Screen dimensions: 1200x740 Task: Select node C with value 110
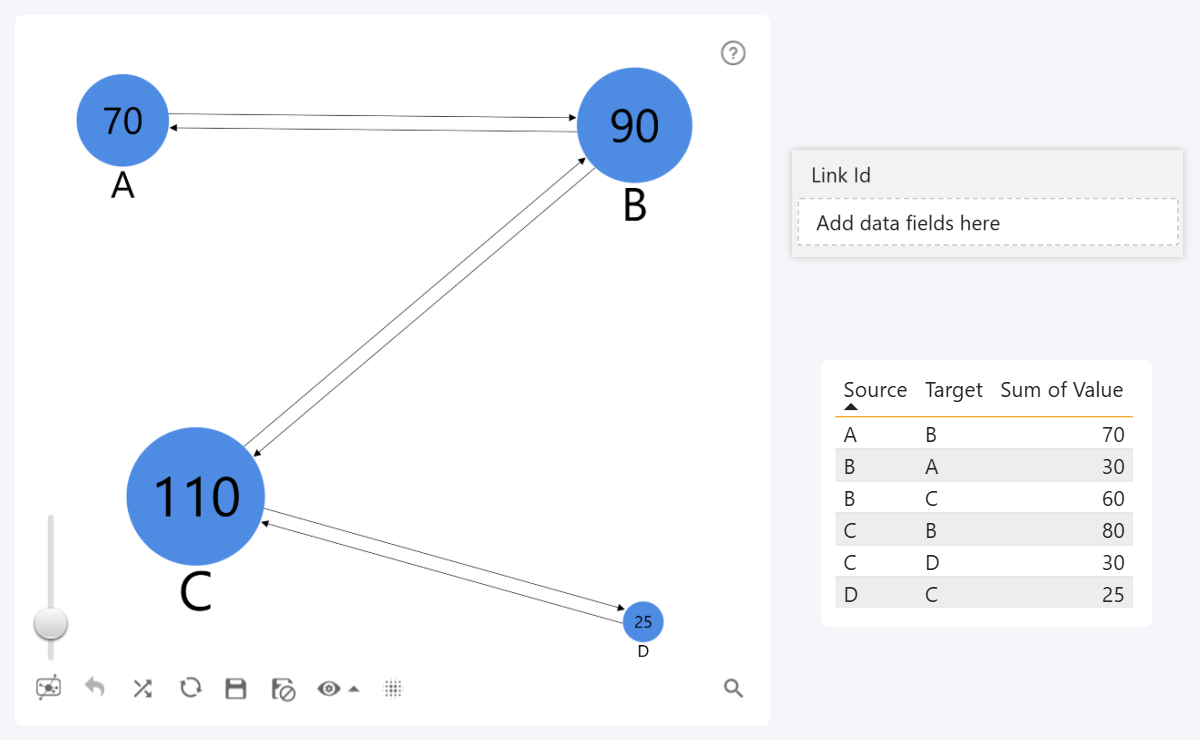point(196,496)
